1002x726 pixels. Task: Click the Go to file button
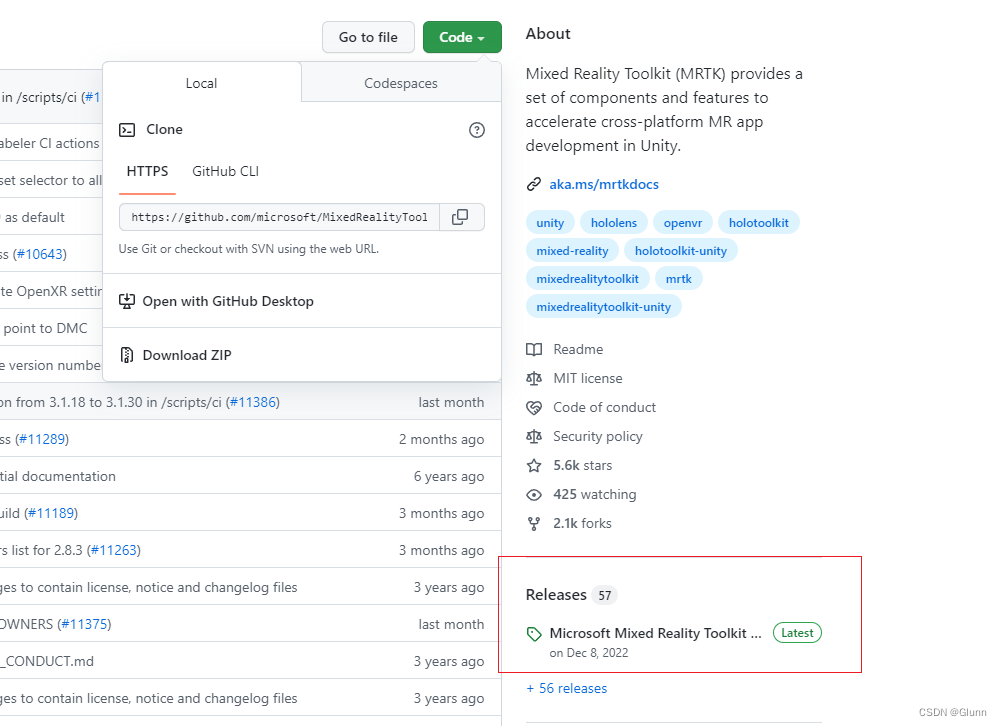click(x=368, y=37)
